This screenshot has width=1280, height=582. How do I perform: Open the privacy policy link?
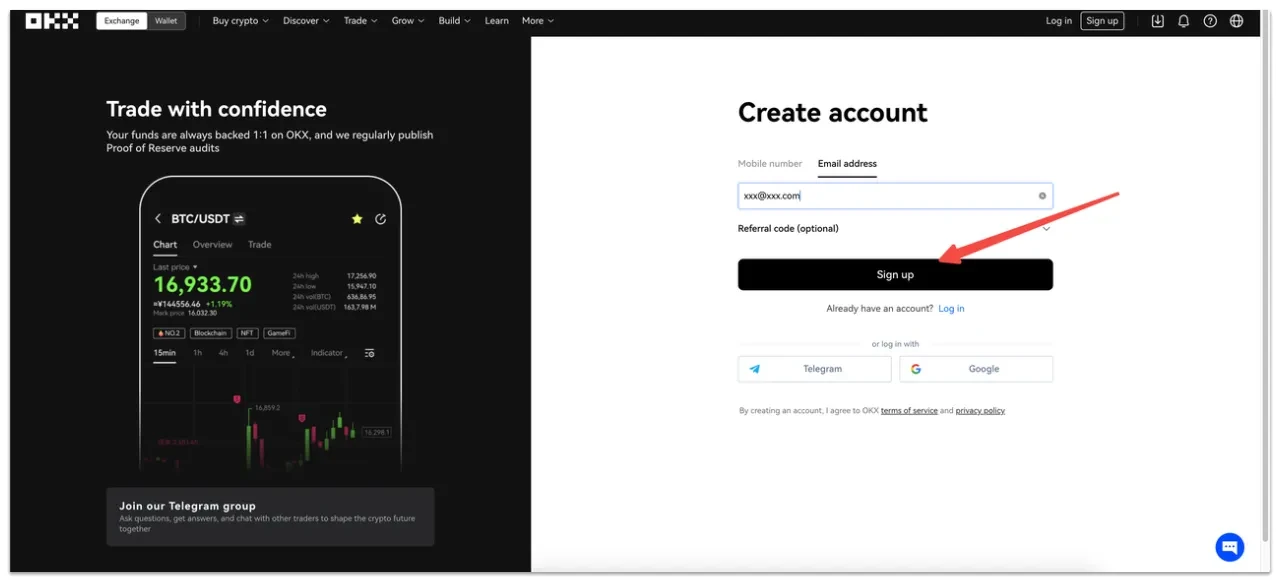[x=980, y=411]
